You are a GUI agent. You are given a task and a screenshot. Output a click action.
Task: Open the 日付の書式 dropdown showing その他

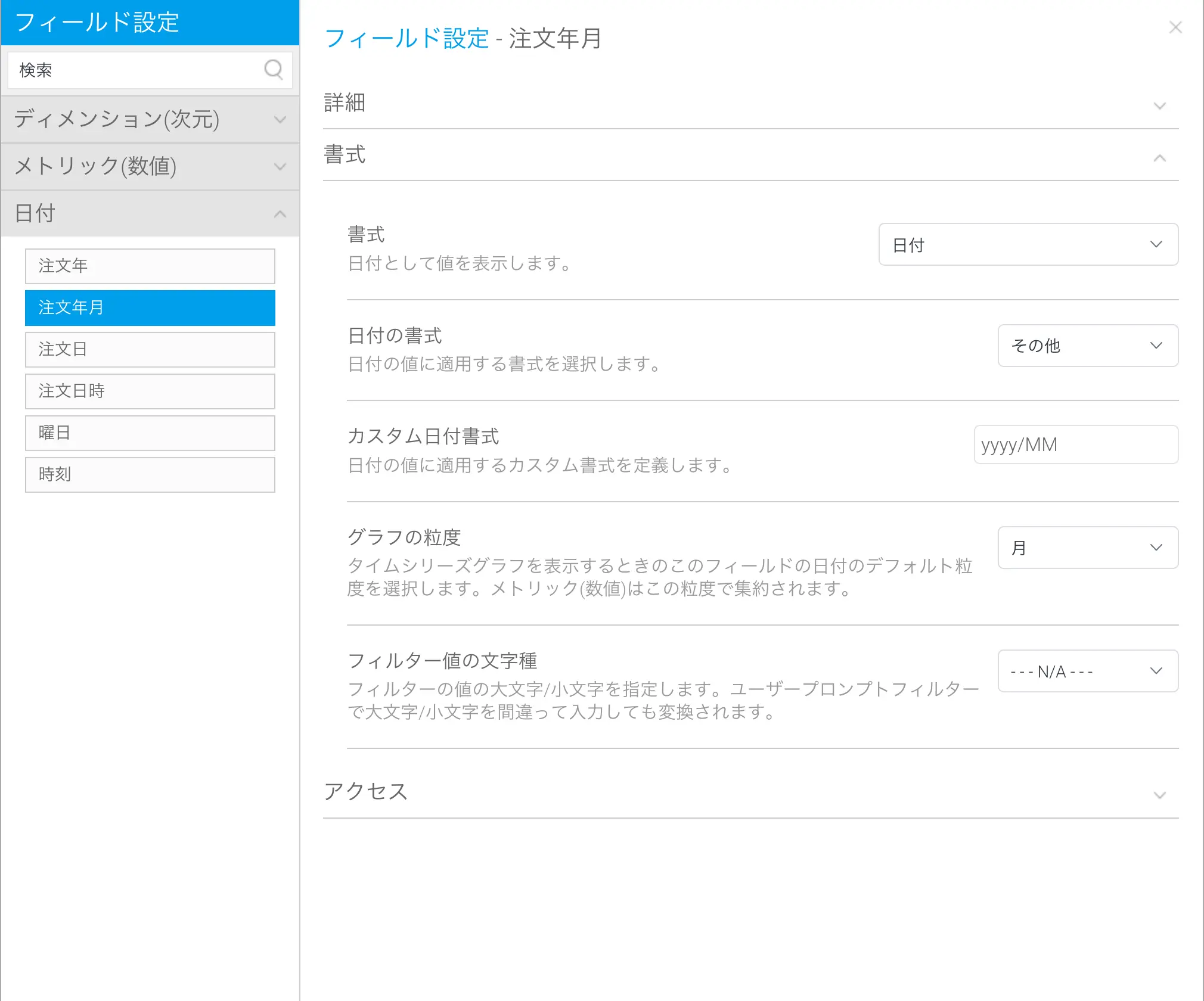[x=1087, y=346]
